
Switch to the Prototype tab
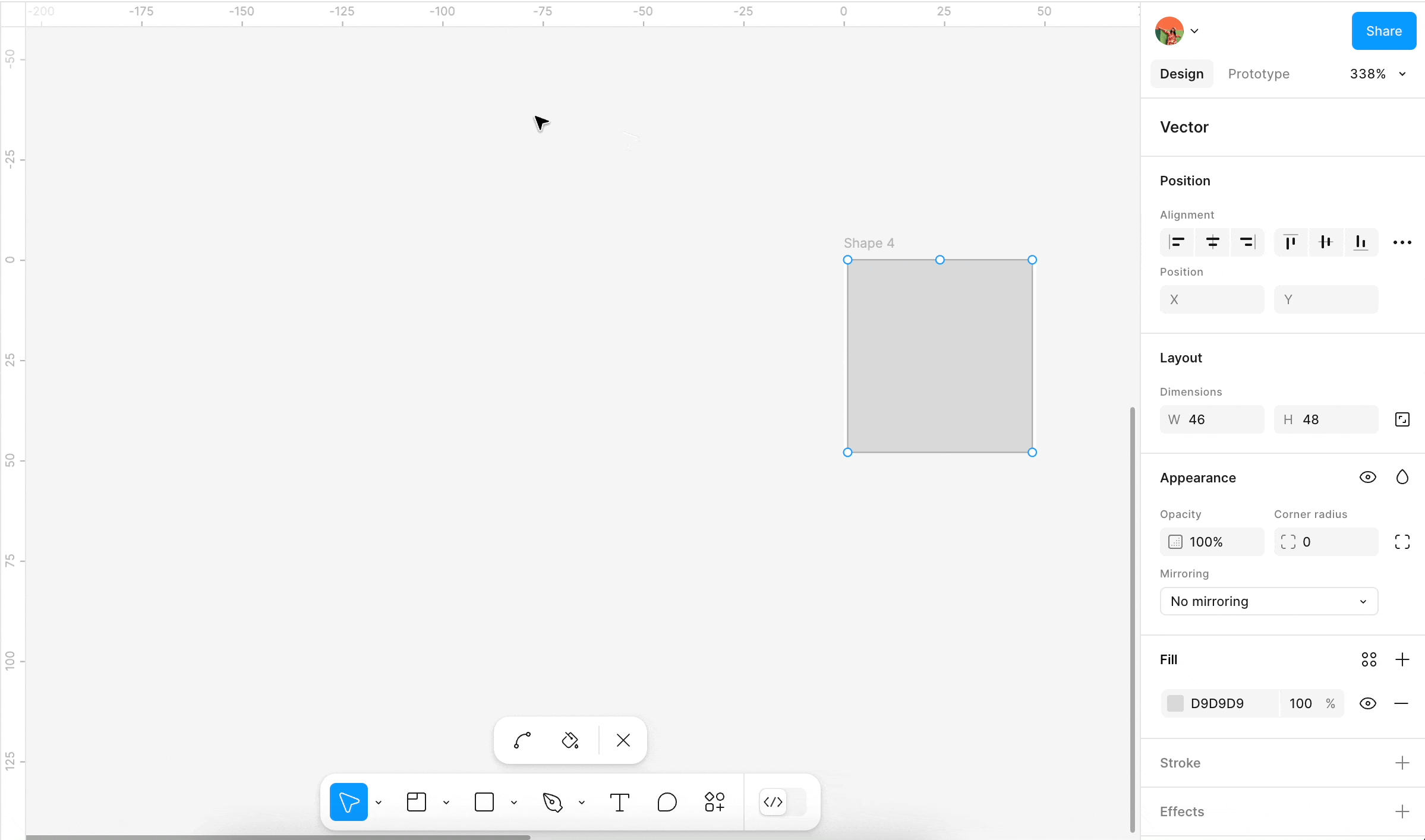pyautogui.click(x=1259, y=74)
